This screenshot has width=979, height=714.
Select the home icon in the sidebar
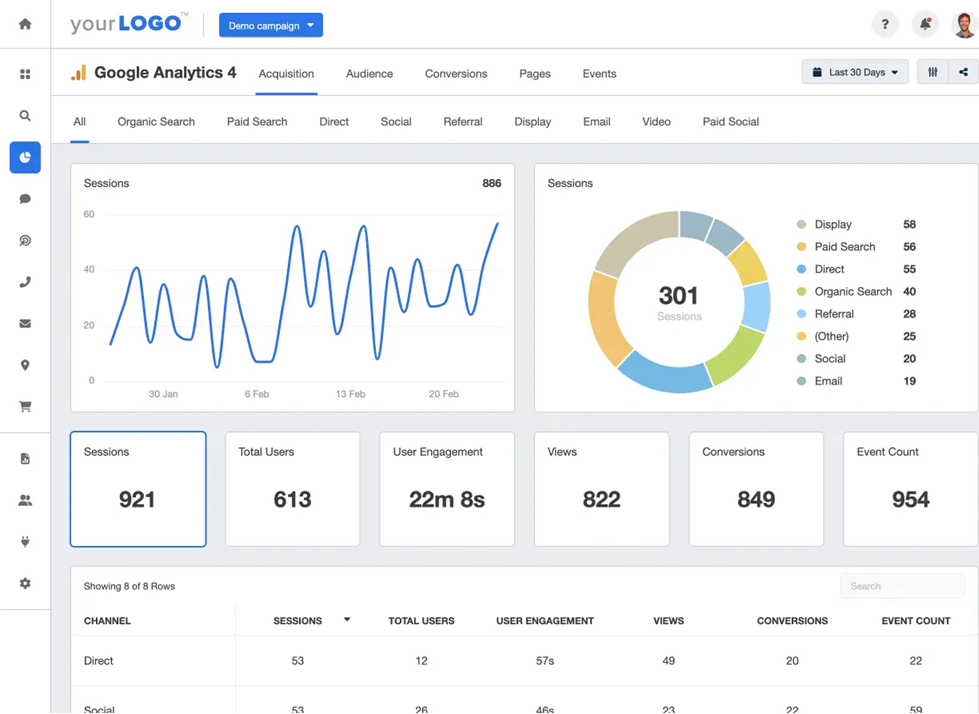pos(24,23)
